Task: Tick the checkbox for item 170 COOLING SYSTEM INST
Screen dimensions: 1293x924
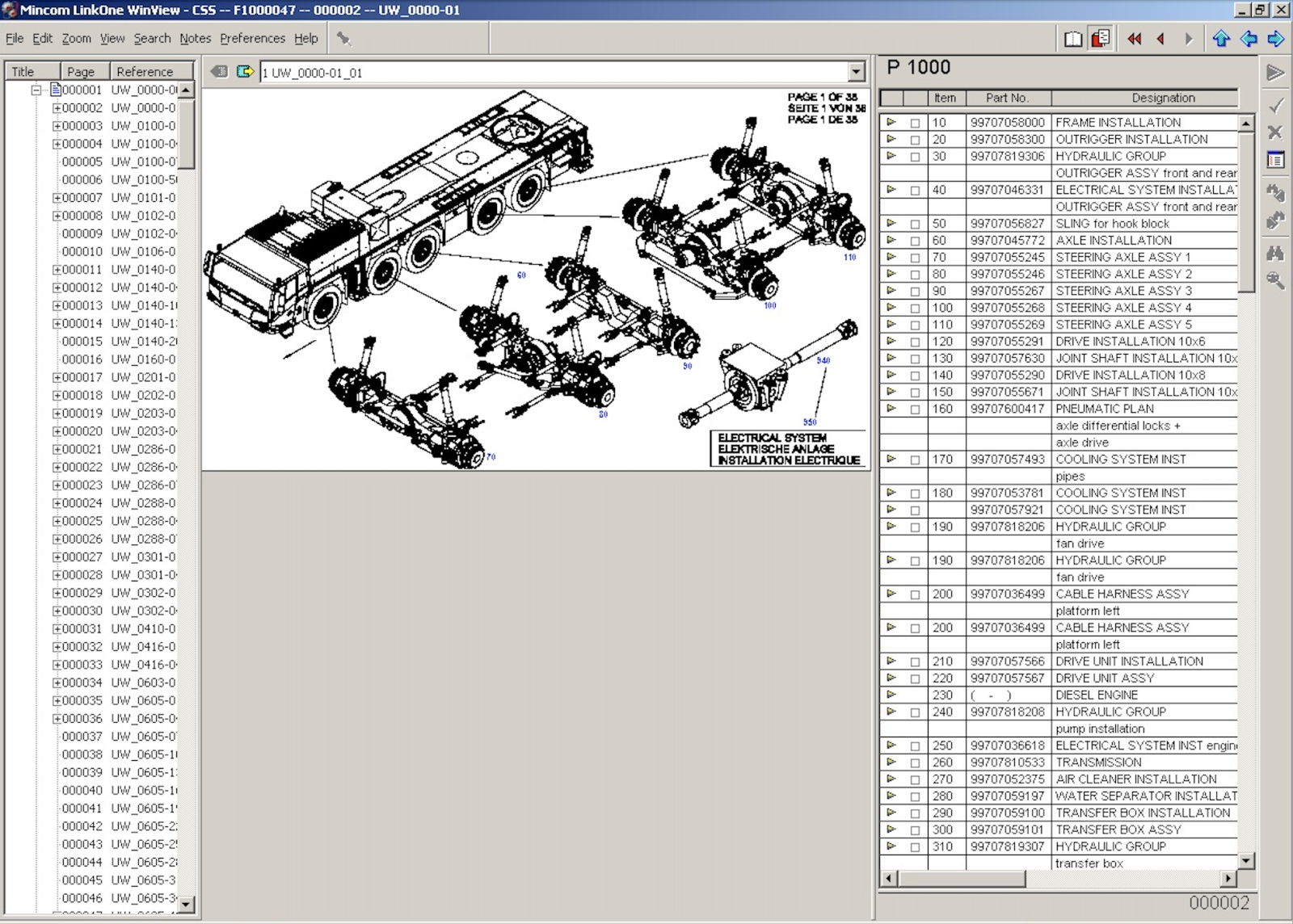Action: coord(915,460)
